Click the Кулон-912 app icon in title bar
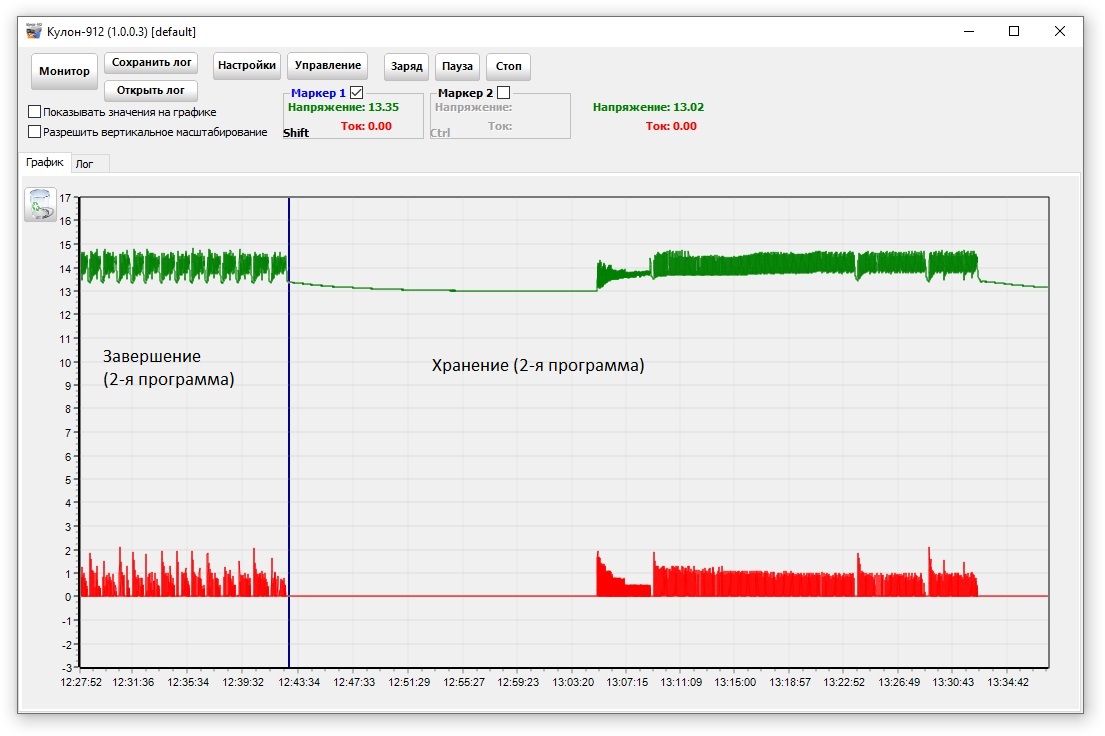Image resolution: width=1105 pixels, height=736 pixels. (x=34, y=31)
